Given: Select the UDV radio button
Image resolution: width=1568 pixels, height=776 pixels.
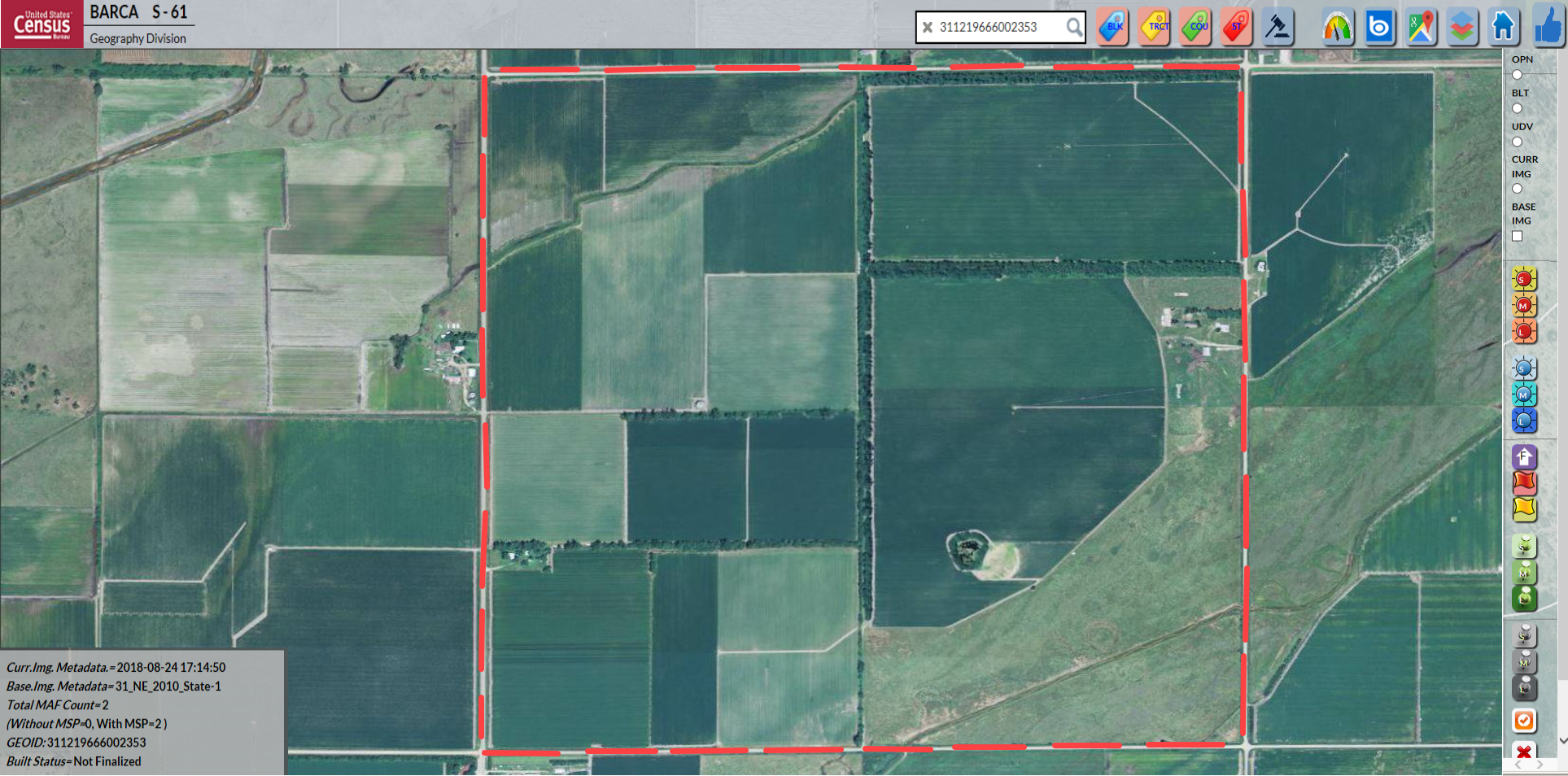Looking at the screenshot, I should (x=1517, y=142).
